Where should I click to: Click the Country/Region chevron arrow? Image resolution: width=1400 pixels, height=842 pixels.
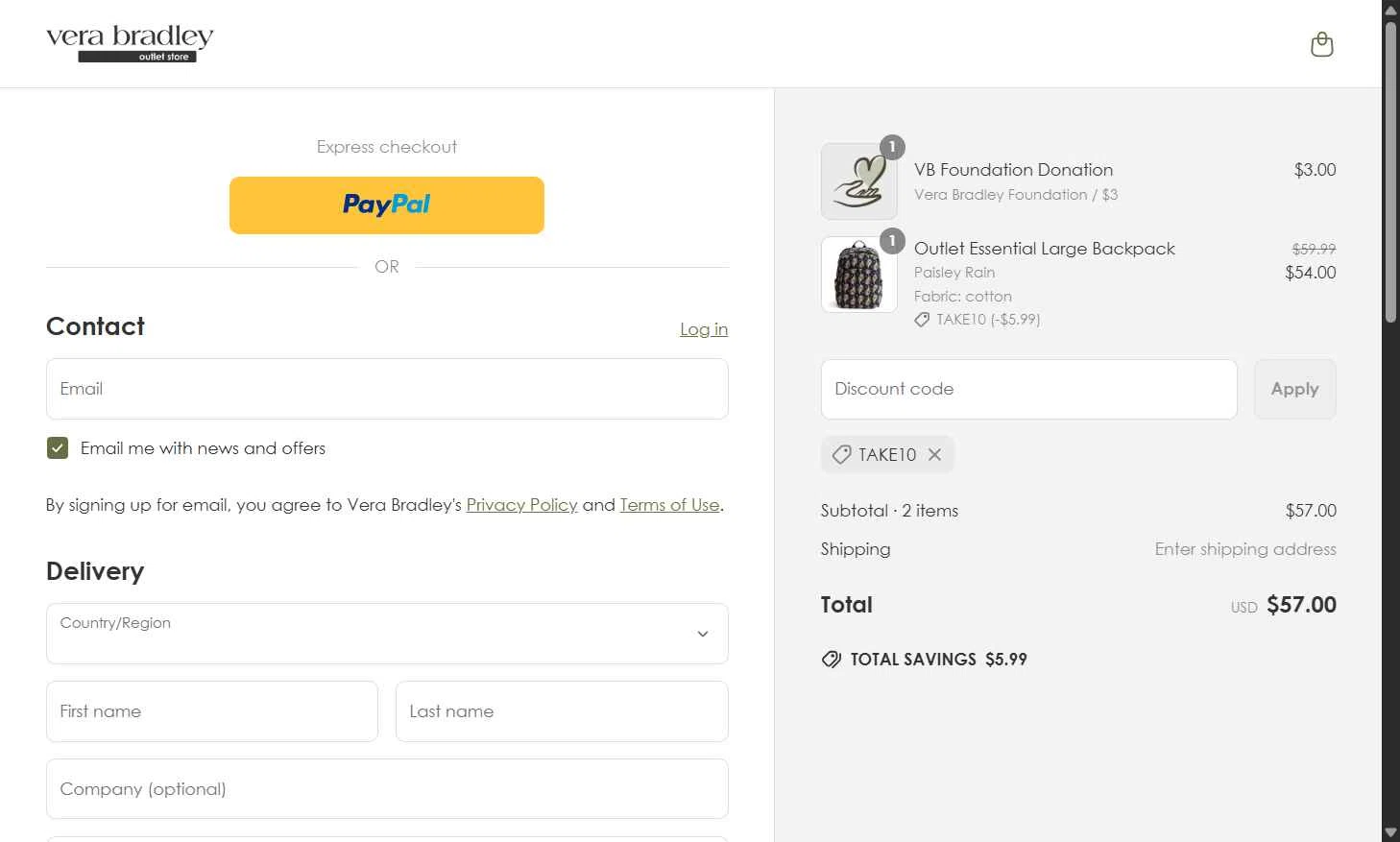pos(703,634)
